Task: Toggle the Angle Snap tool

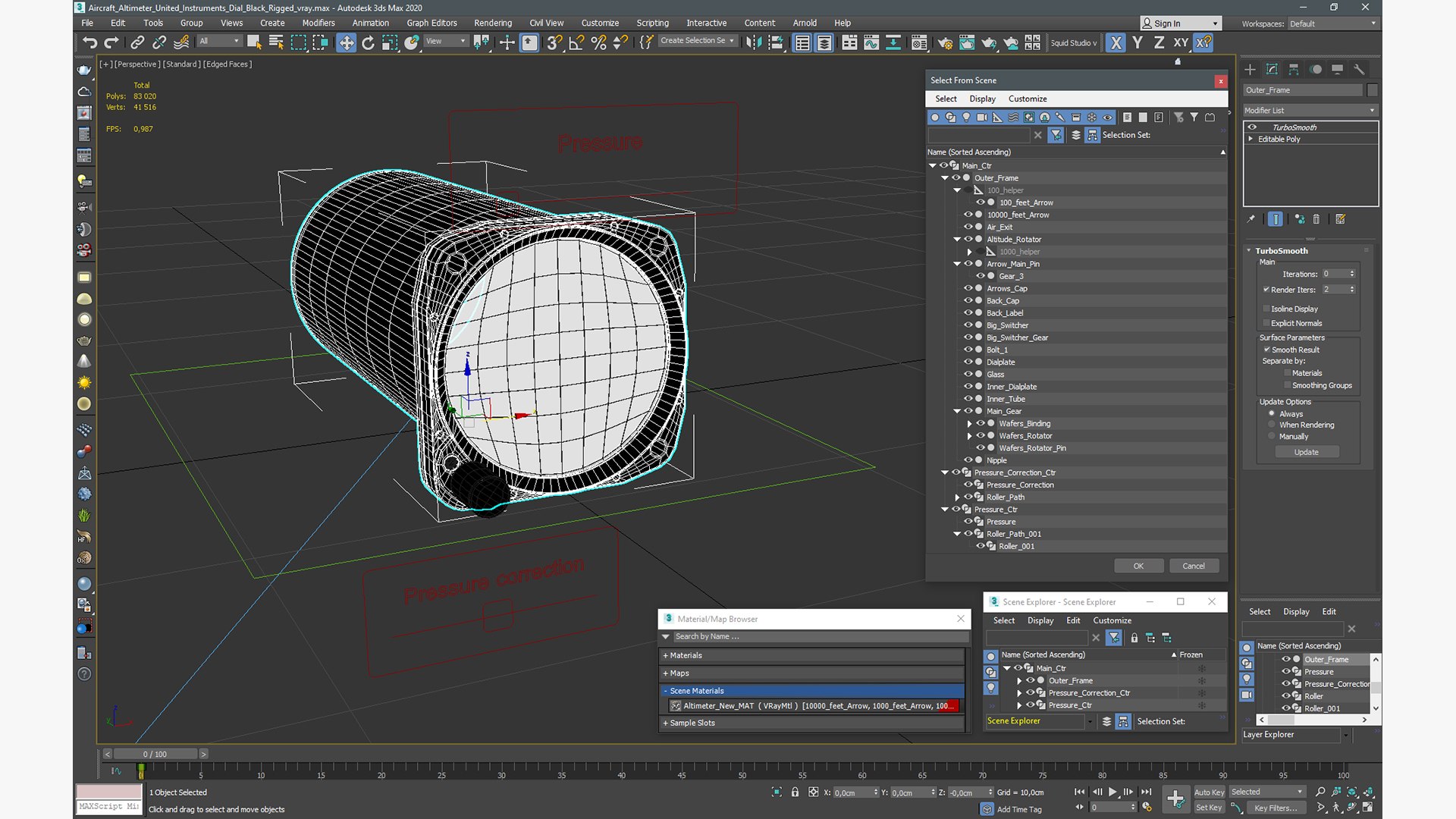Action: pyautogui.click(x=576, y=42)
